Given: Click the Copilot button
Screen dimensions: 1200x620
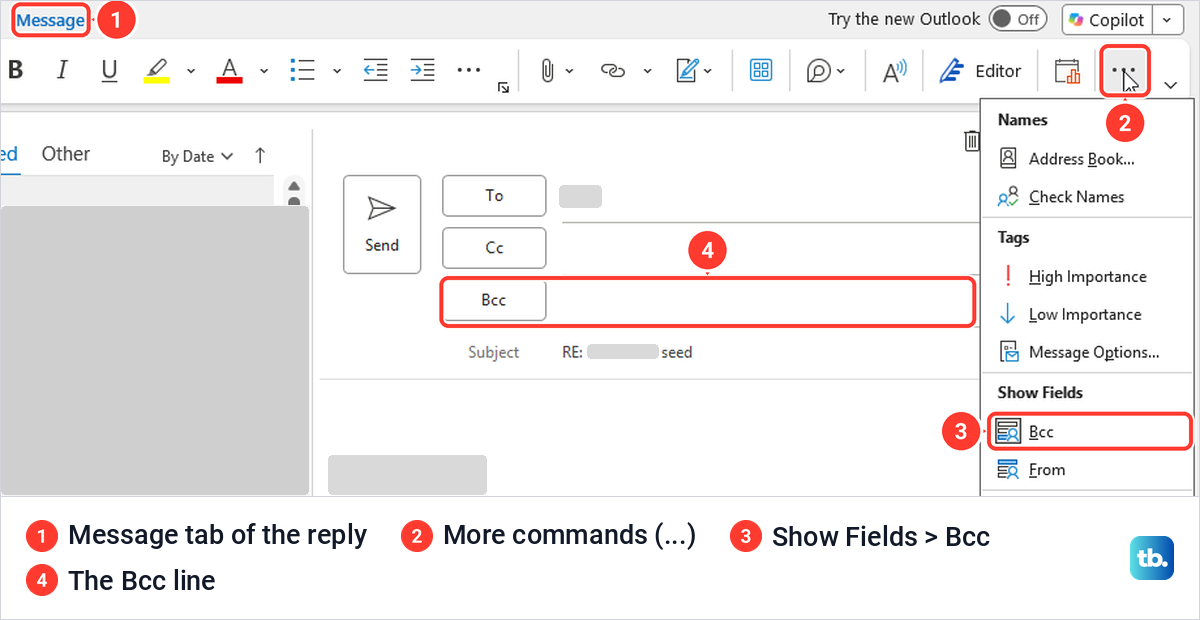Looking at the screenshot, I should point(1106,19).
